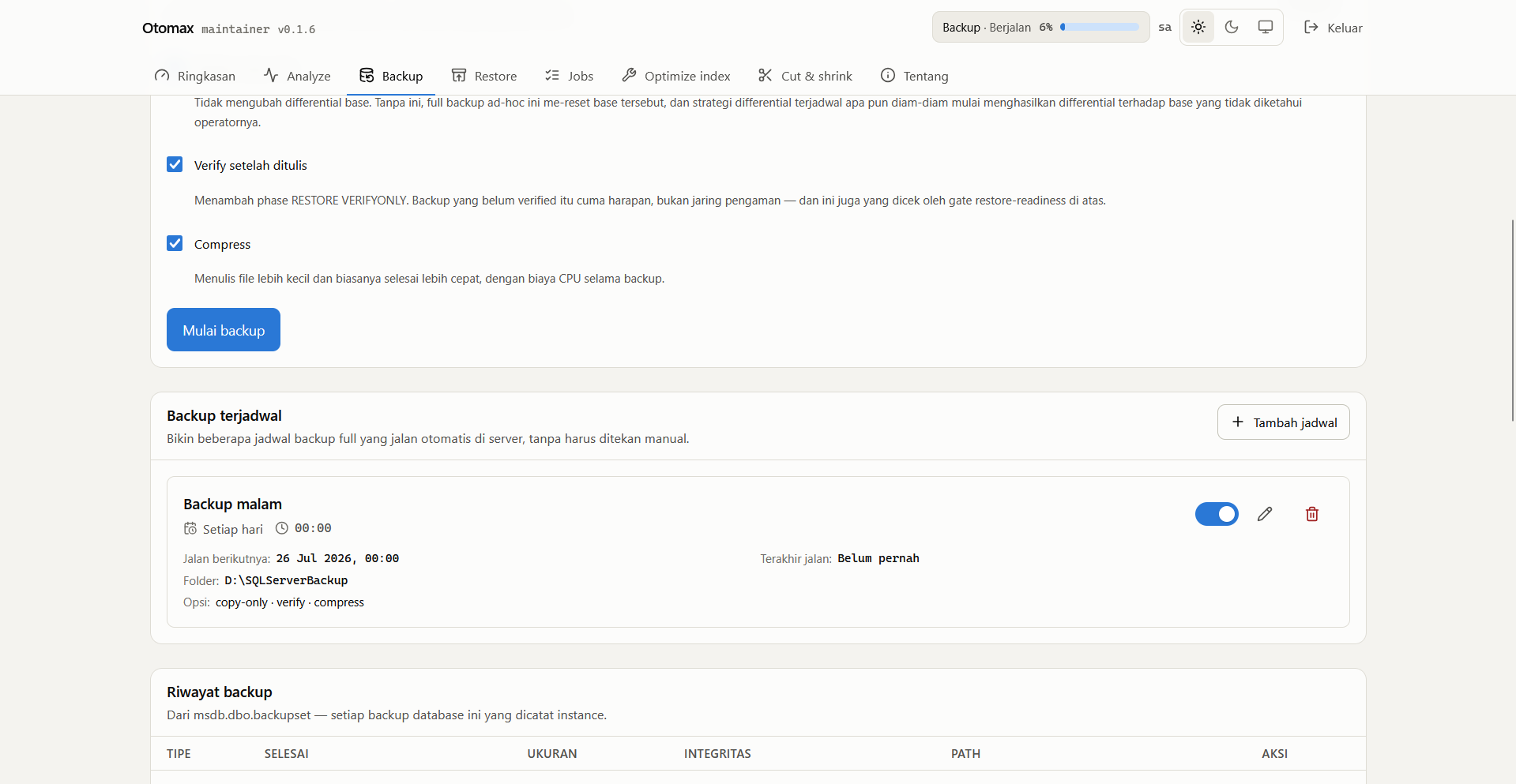Click the Backup malam schedule title
This screenshot has height=784, width=1516.
click(x=232, y=505)
